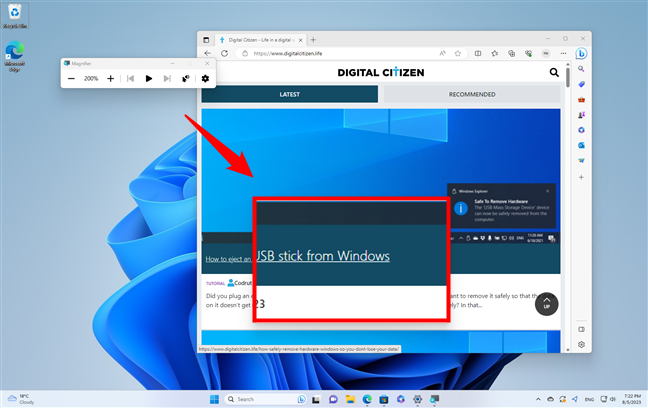This screenshot has width=648, height=408.
Task: Open Edge Favorites list
Action: [495, 53]
